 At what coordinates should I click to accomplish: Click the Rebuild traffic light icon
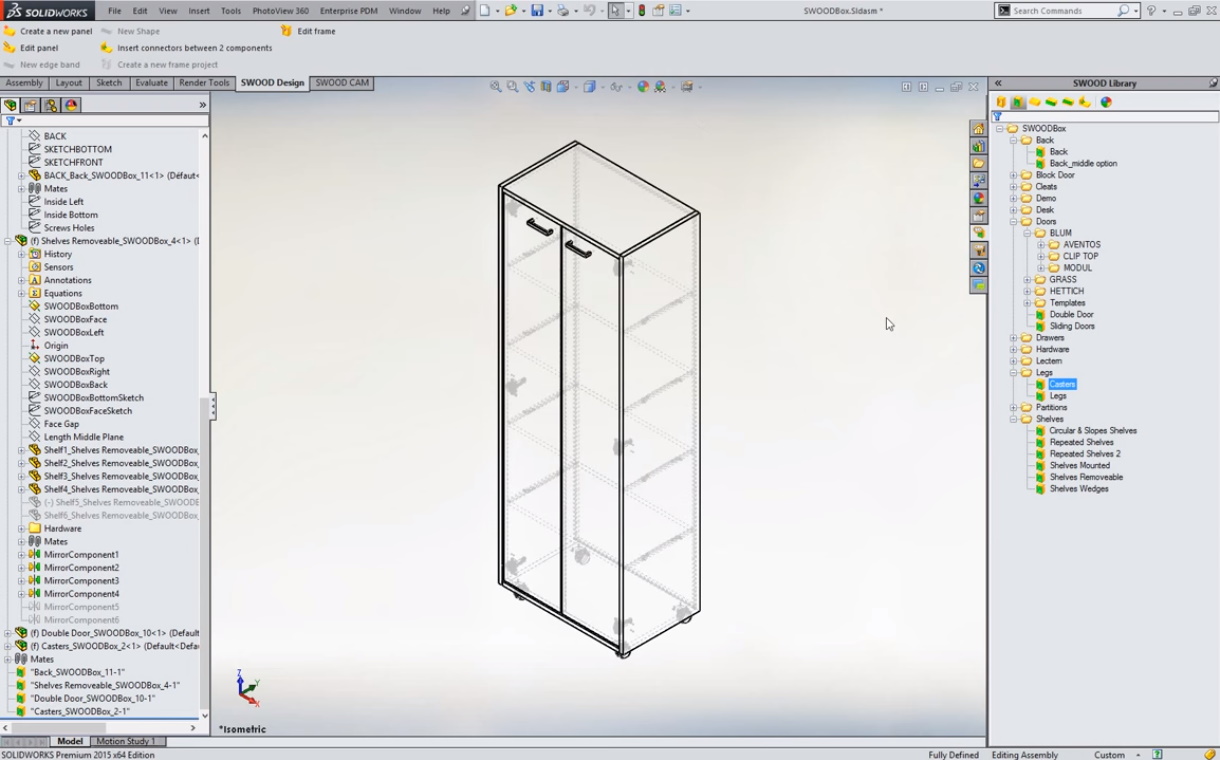(642, 11)
